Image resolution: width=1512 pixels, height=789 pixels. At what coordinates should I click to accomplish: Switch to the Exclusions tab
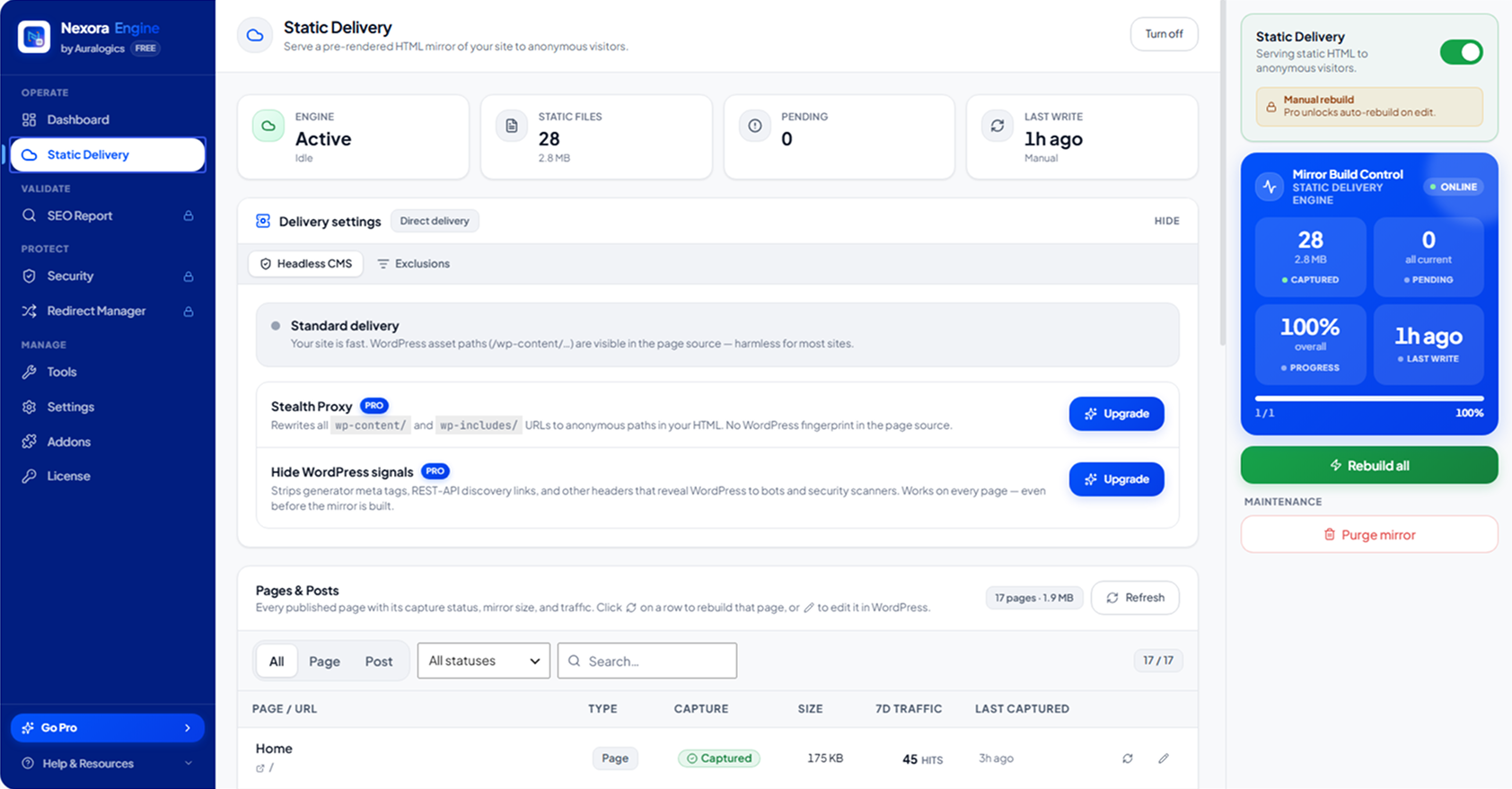[x=414, y=264]
